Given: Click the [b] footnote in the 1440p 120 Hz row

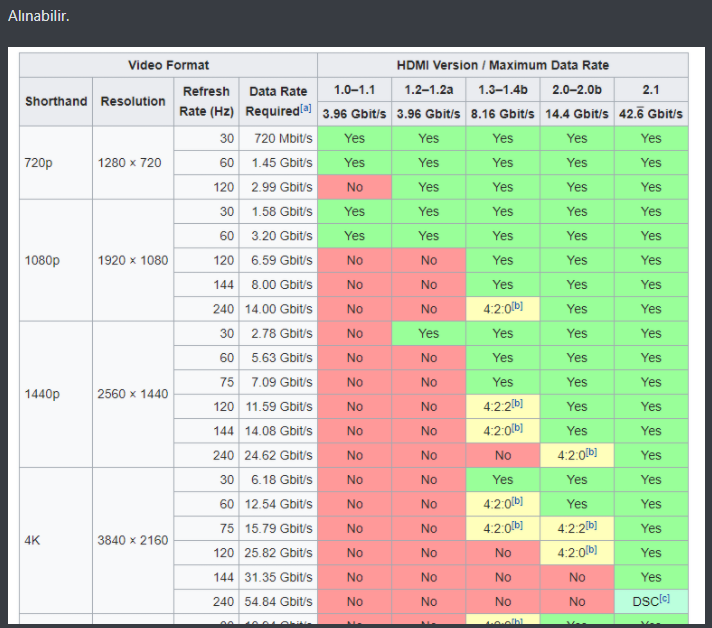Looking at the screenshot, I should (517, 403).
